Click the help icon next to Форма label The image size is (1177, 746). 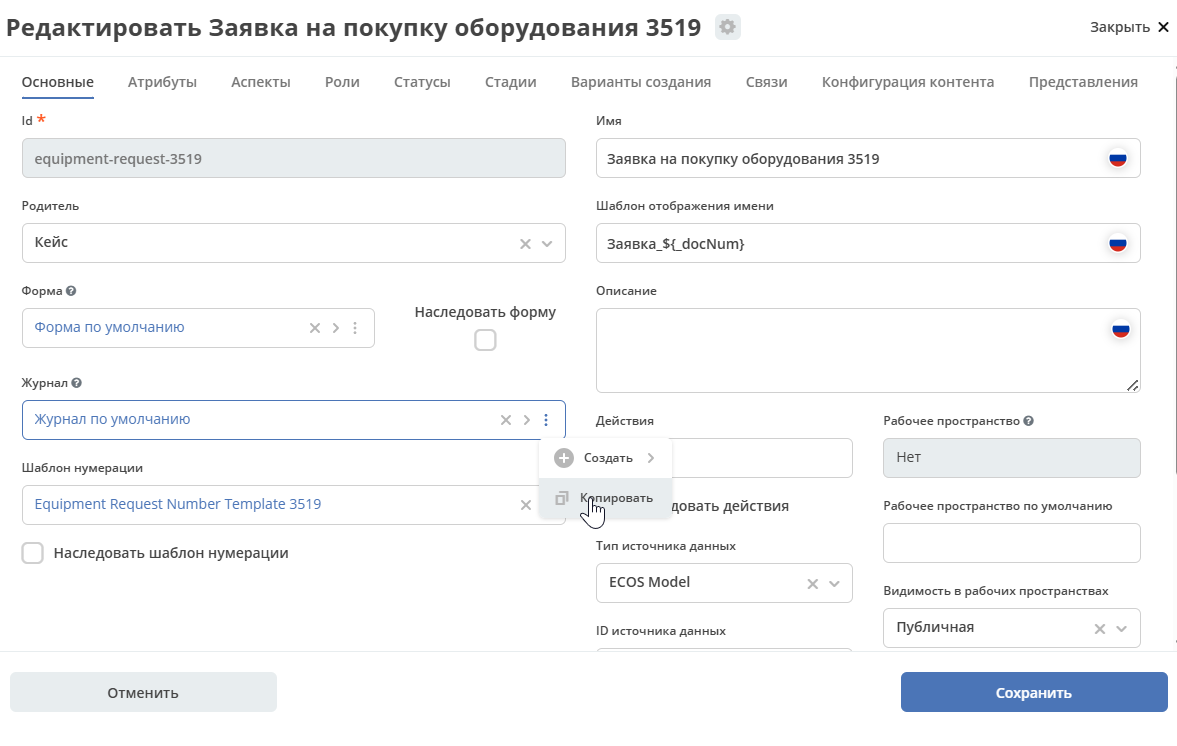click(x=71, y=291)
